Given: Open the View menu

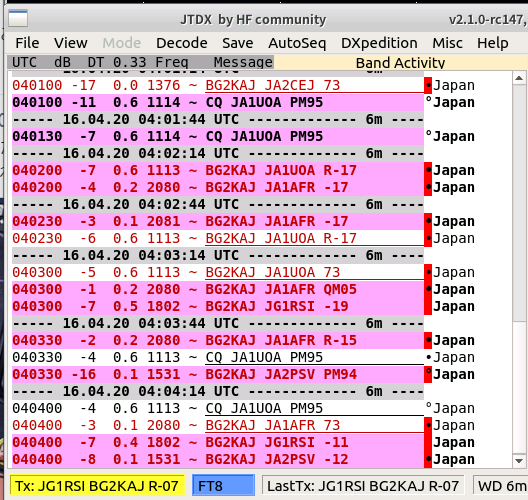Looking at the screenshot, I should click(71, 43).
